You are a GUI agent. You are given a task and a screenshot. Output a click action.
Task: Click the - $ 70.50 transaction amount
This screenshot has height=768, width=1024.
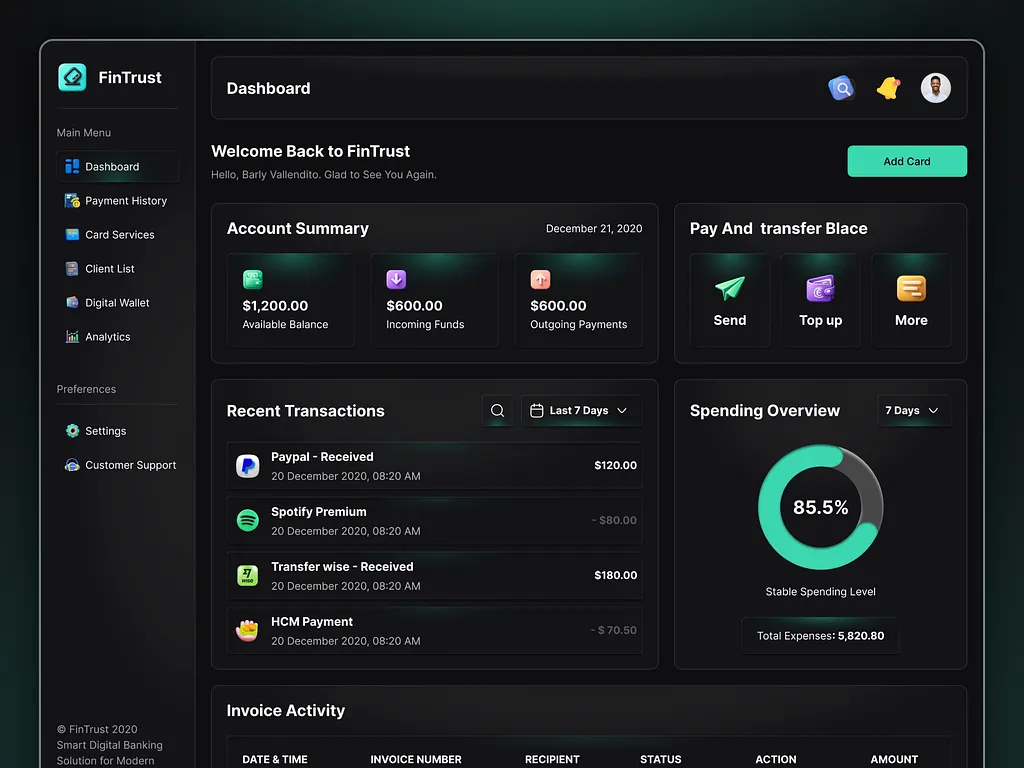pyautogui.click(x=613, y=630)
